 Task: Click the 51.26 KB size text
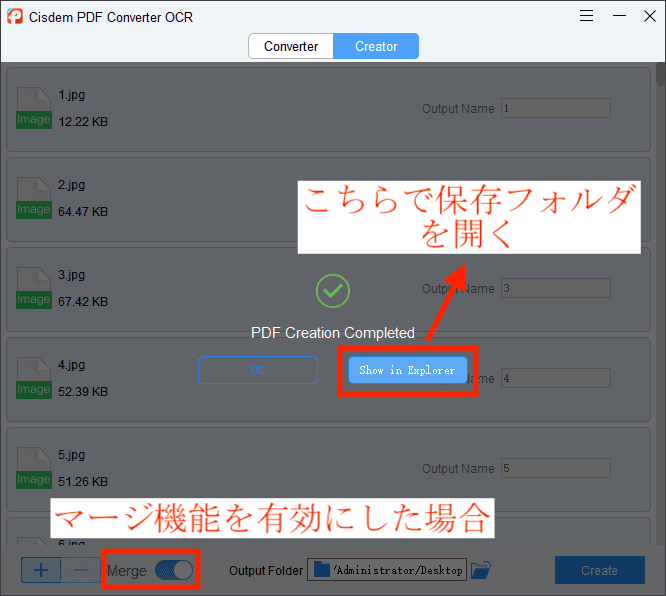pyautogui.click(x=83, y=482)
